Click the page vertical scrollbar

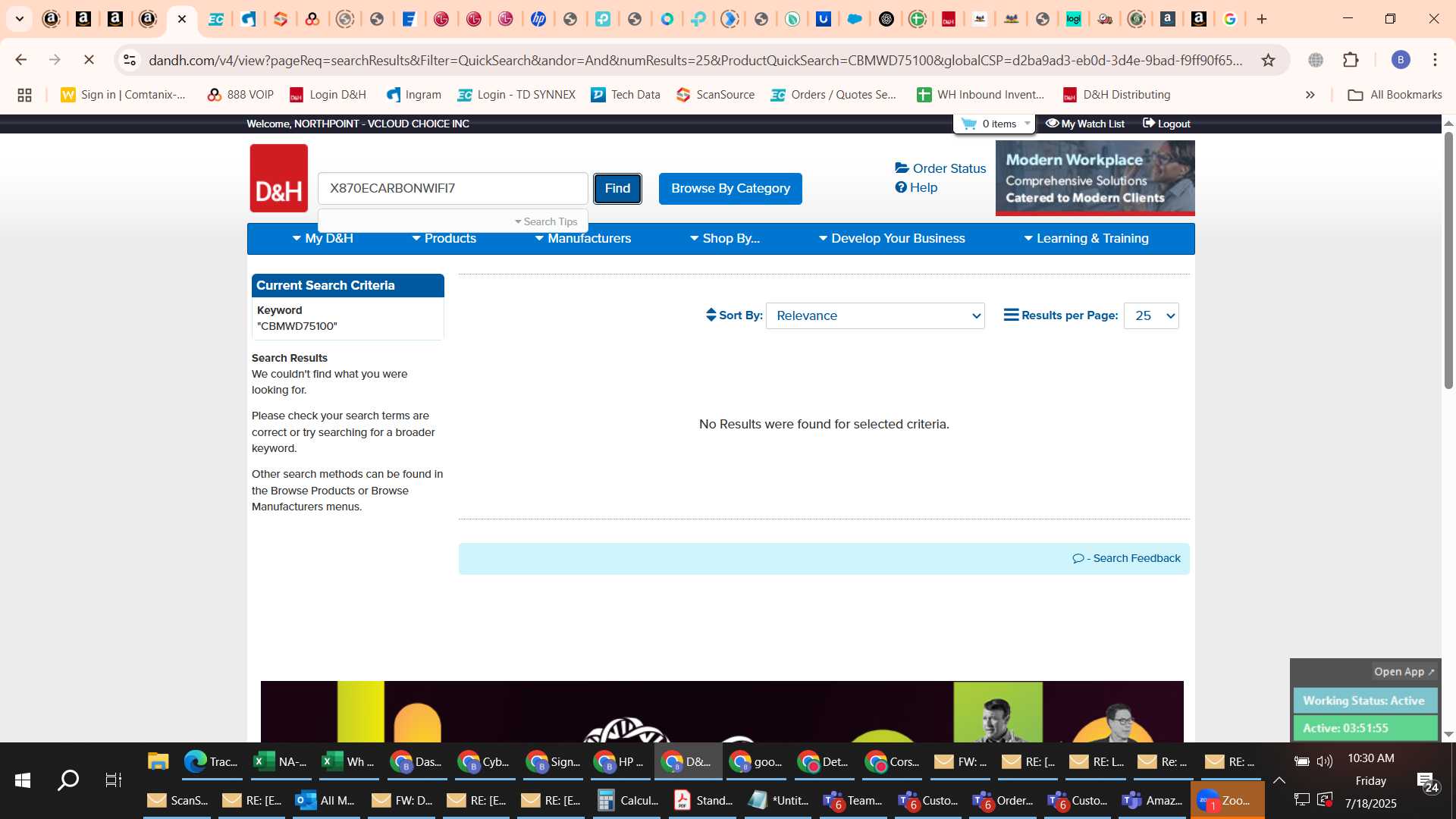coord(1448,261)
